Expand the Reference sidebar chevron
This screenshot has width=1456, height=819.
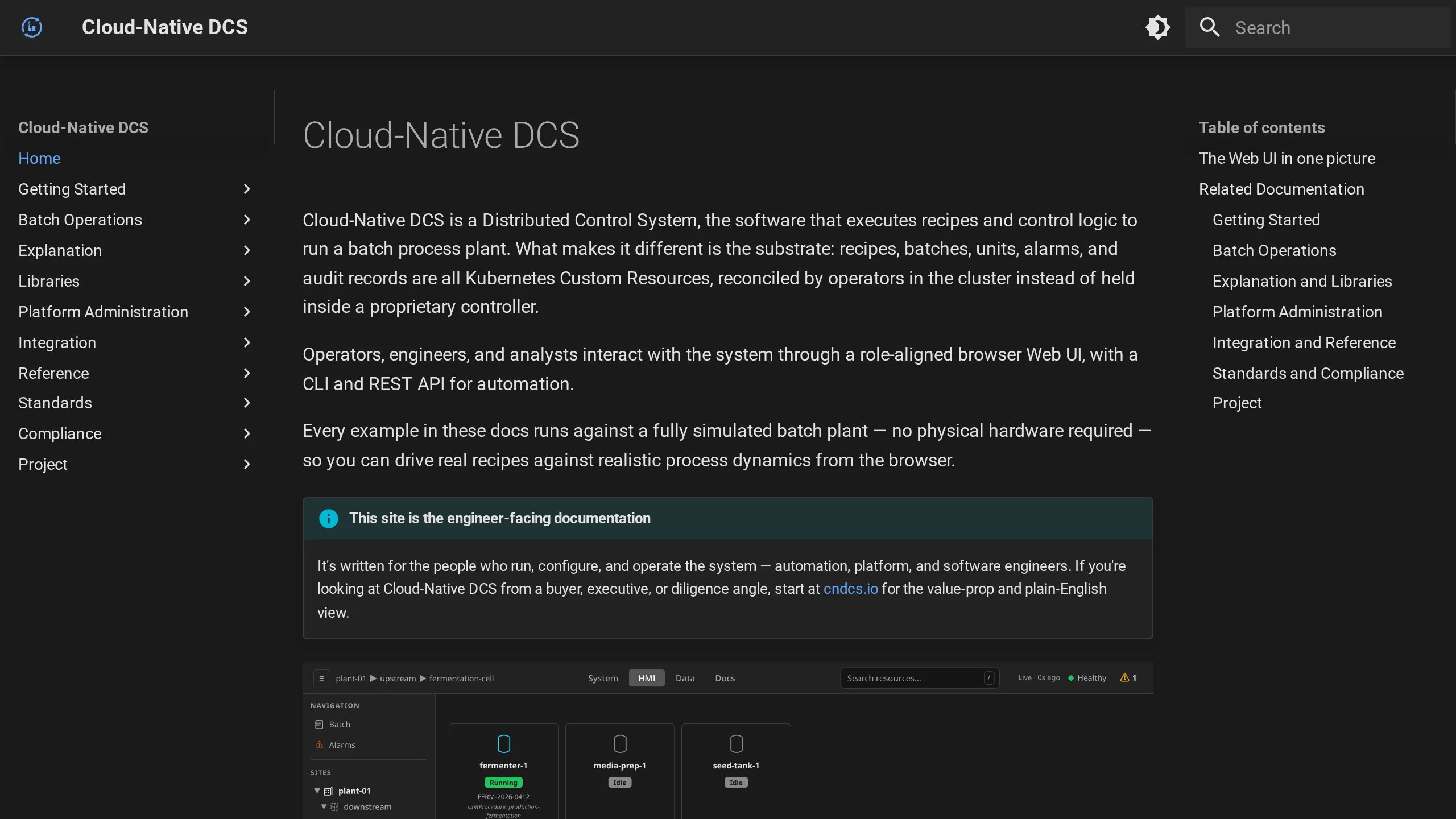coord(247,373)
